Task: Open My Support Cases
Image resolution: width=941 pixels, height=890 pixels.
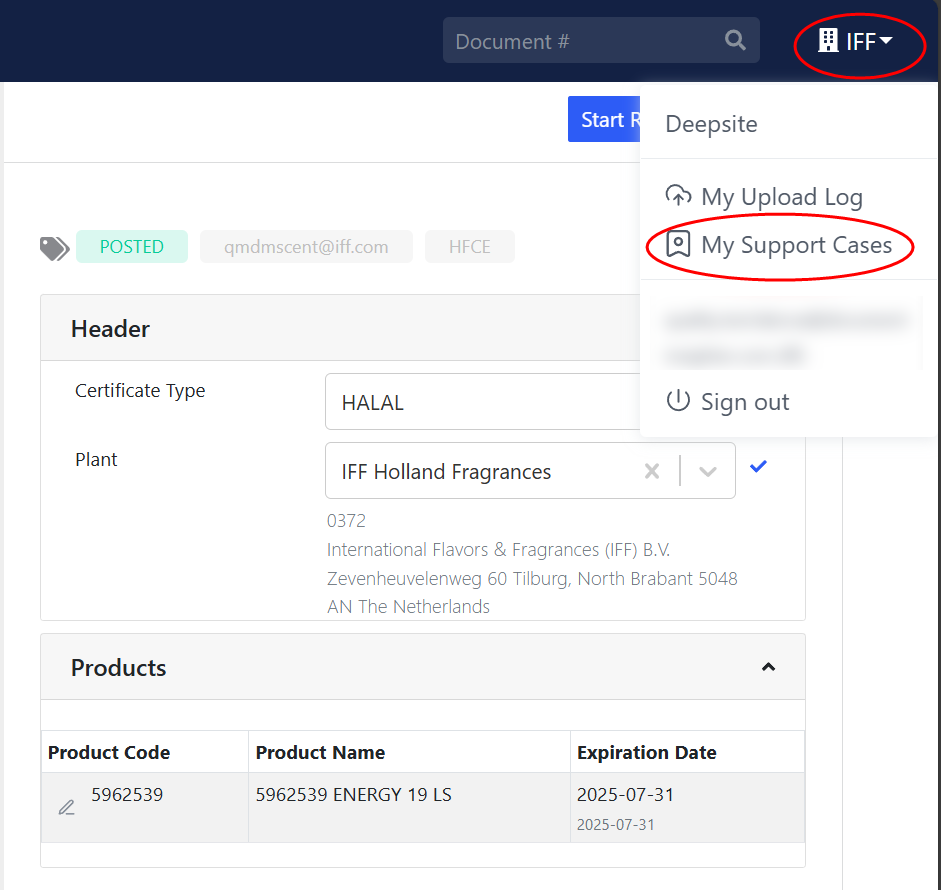Action: (x=795, y=245)
